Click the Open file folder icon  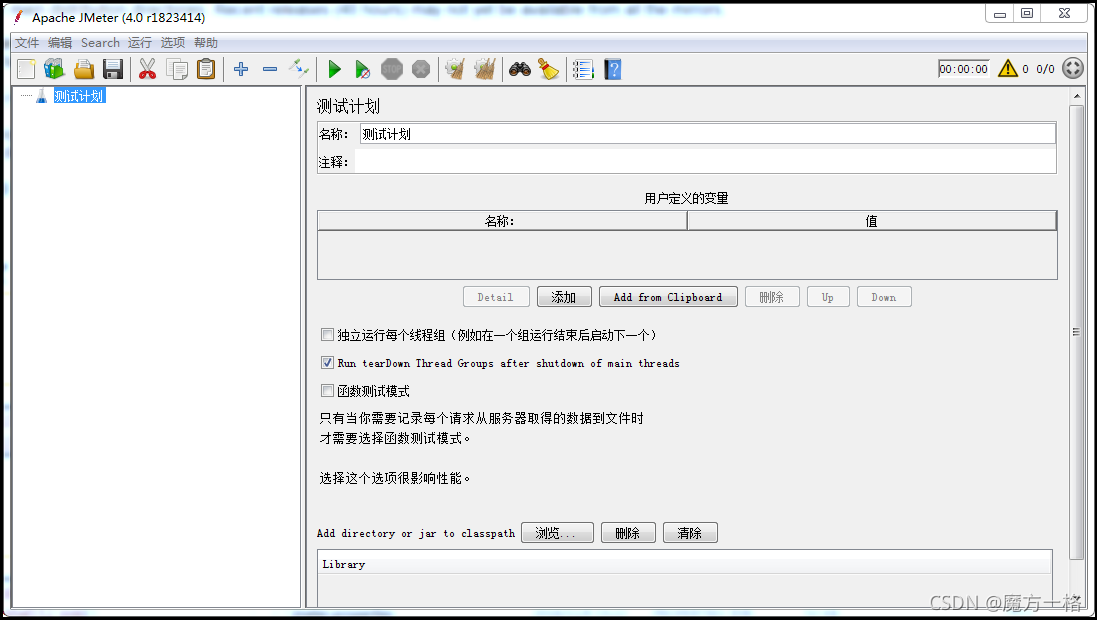click(84, 69)
